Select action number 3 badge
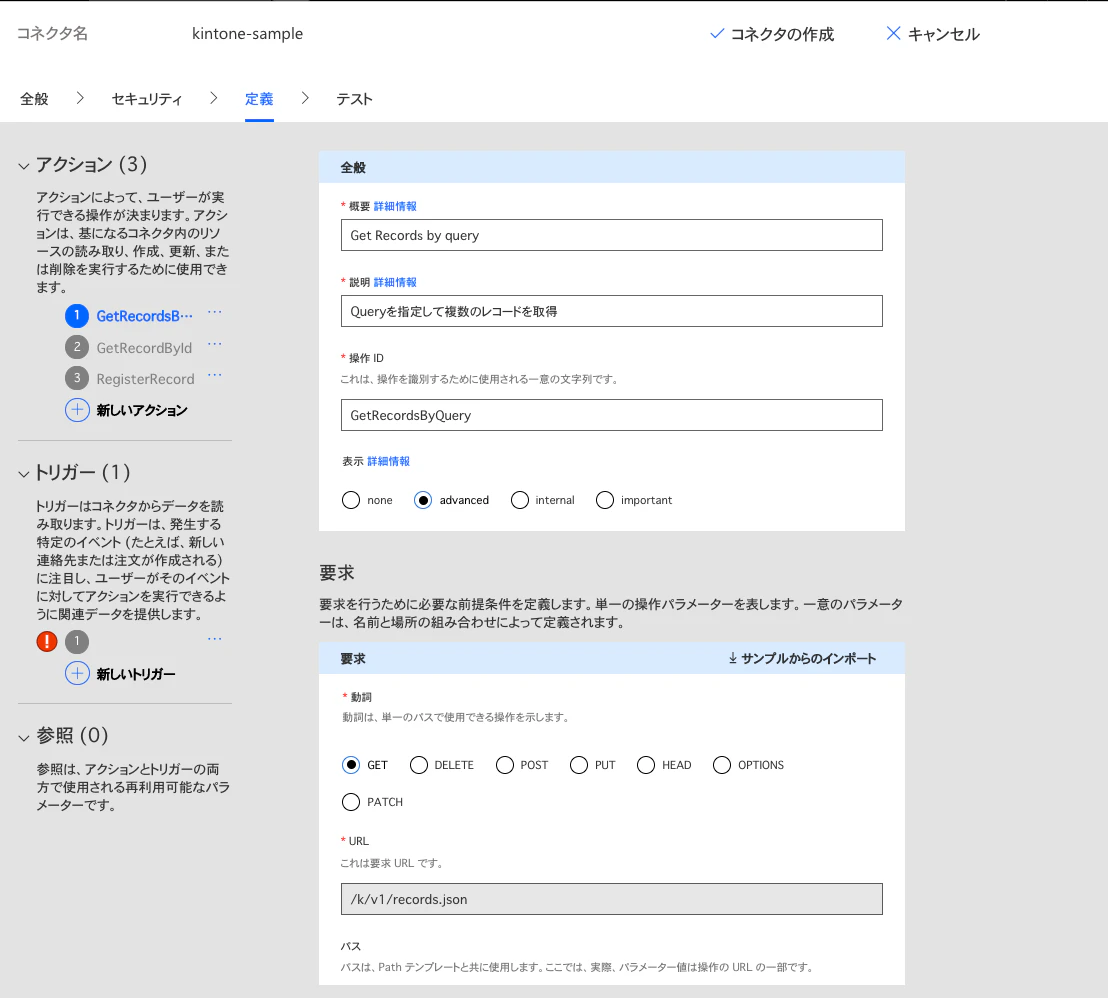 point(77,378)
